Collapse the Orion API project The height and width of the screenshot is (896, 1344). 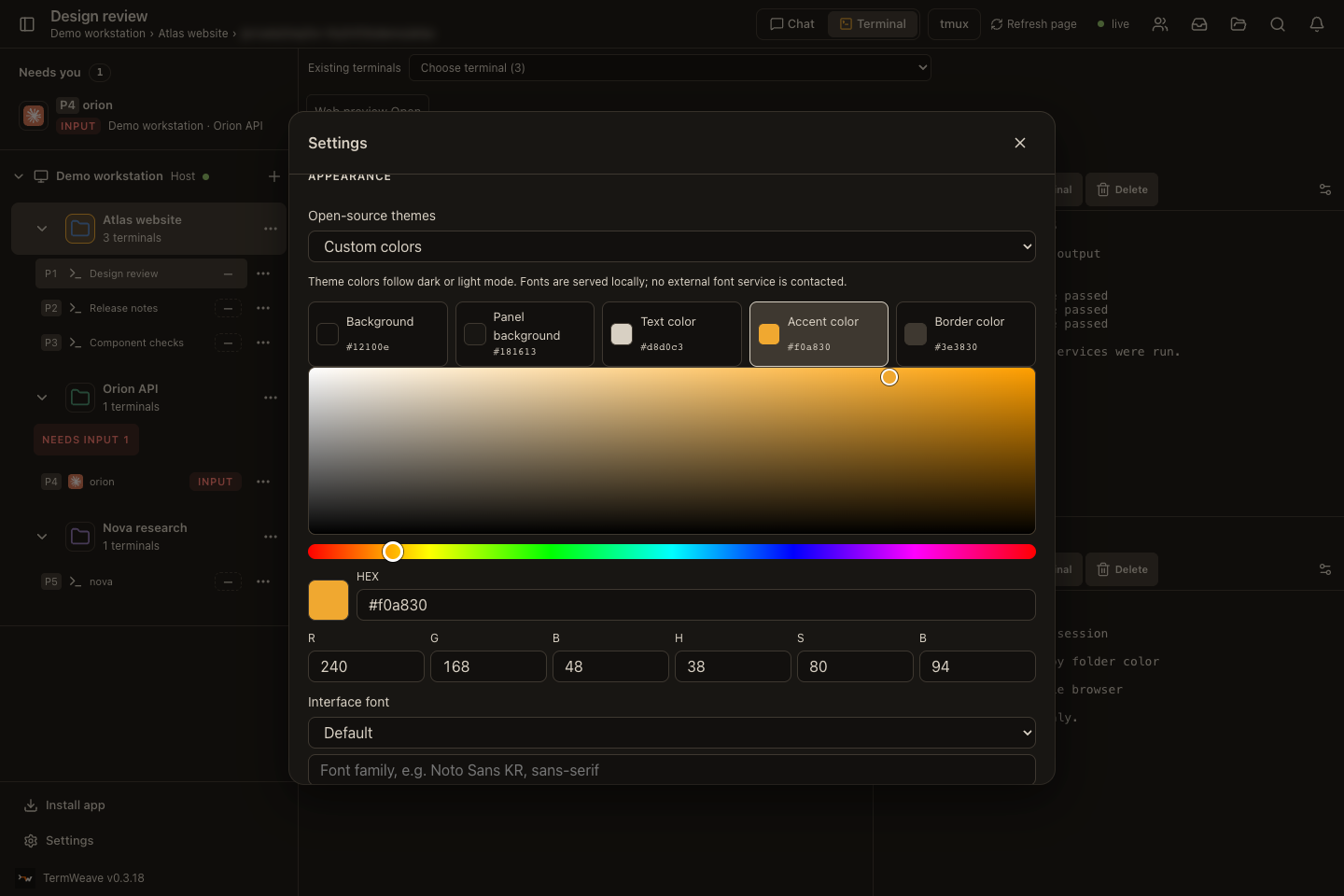[42, 398]
